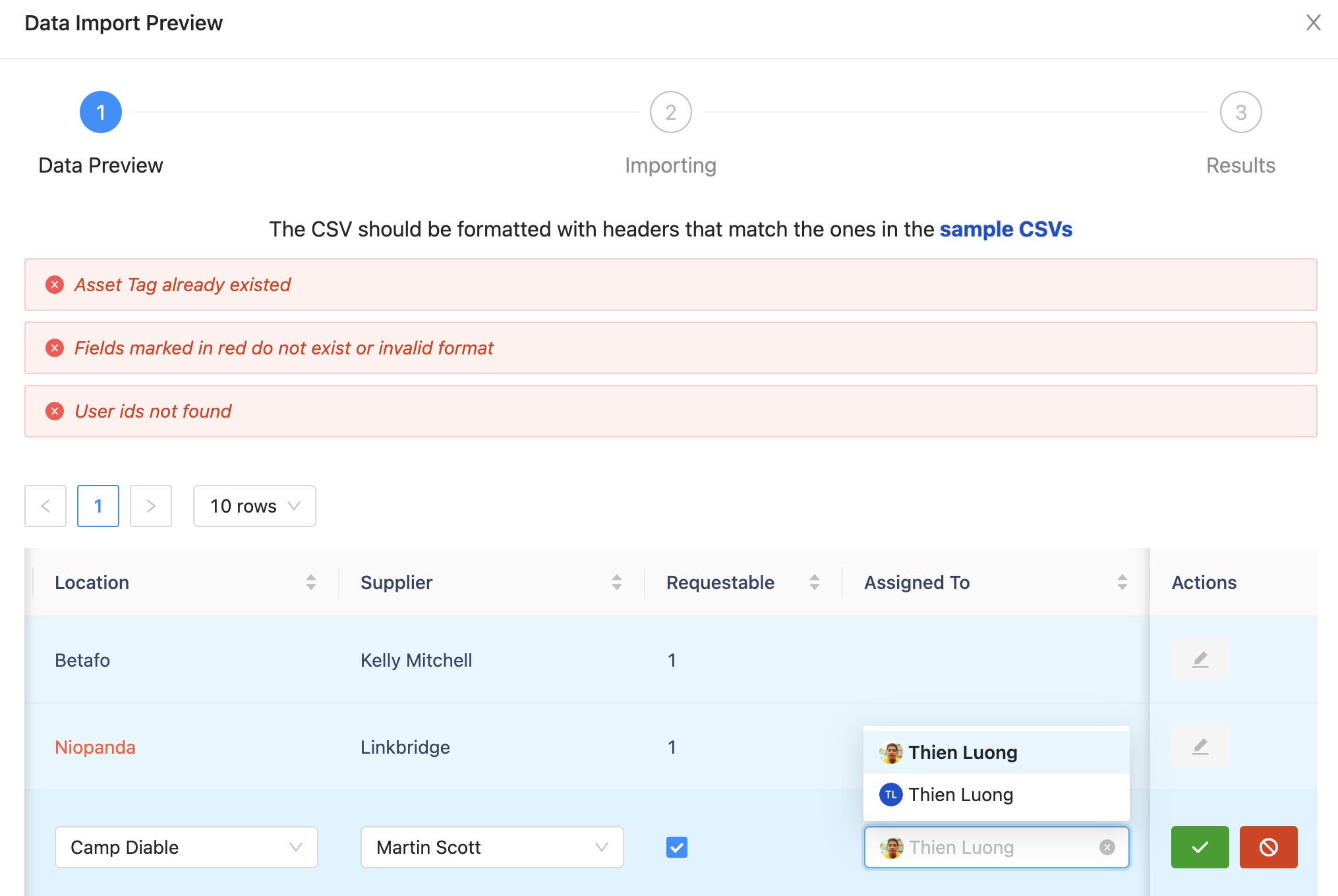This screenshot has height=896, width=1338.
Task: Open the 10 rows page size dropdown
Action: (254, 506)
